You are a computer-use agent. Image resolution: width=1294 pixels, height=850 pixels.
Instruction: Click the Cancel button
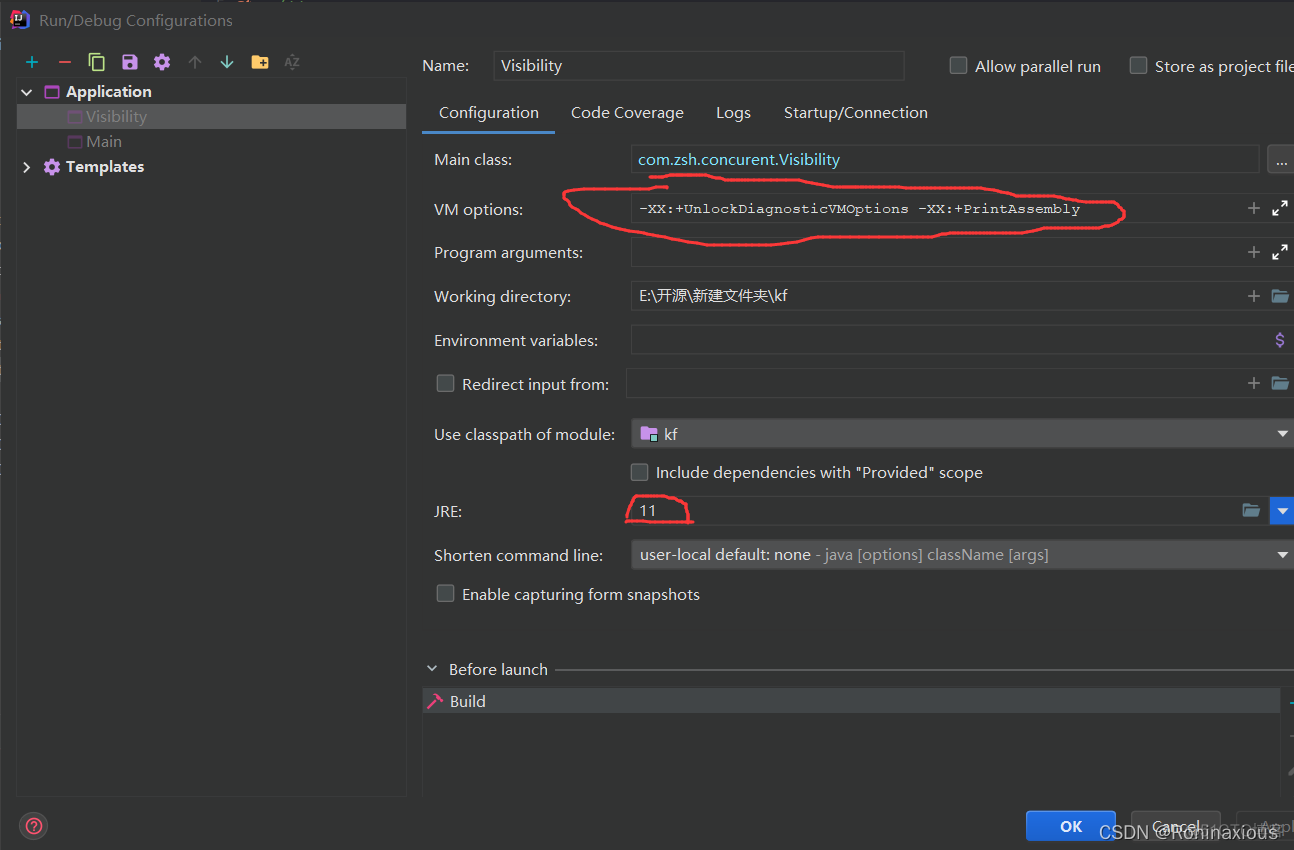pos(1176,826)
